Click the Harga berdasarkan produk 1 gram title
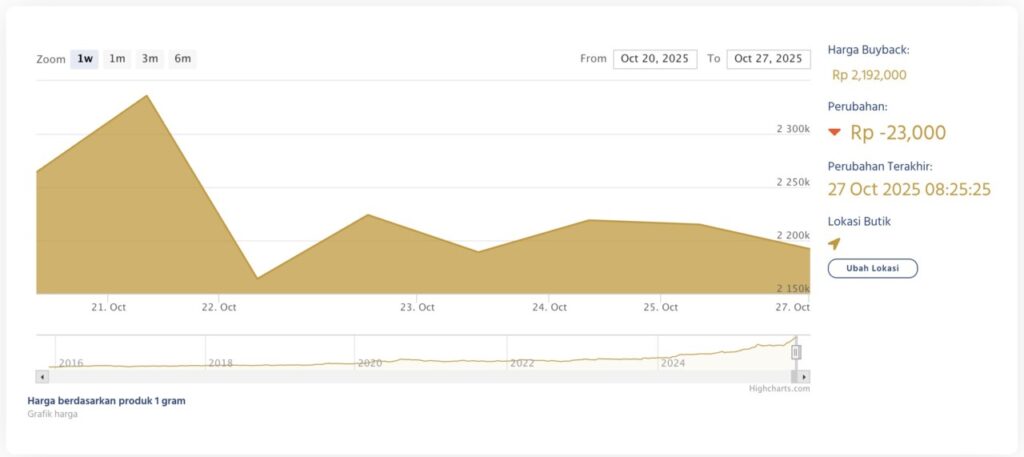Image resolution: width=1024 pixels, height=457 pixels. tap(107, 401)
